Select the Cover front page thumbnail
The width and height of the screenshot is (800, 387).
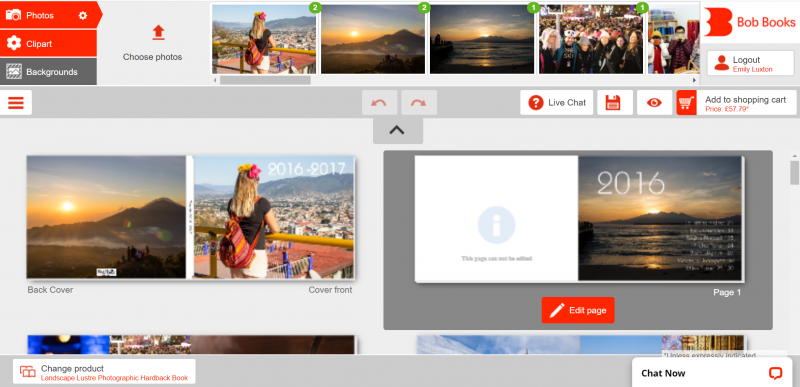pyautogui.click(x=273, y=217)
